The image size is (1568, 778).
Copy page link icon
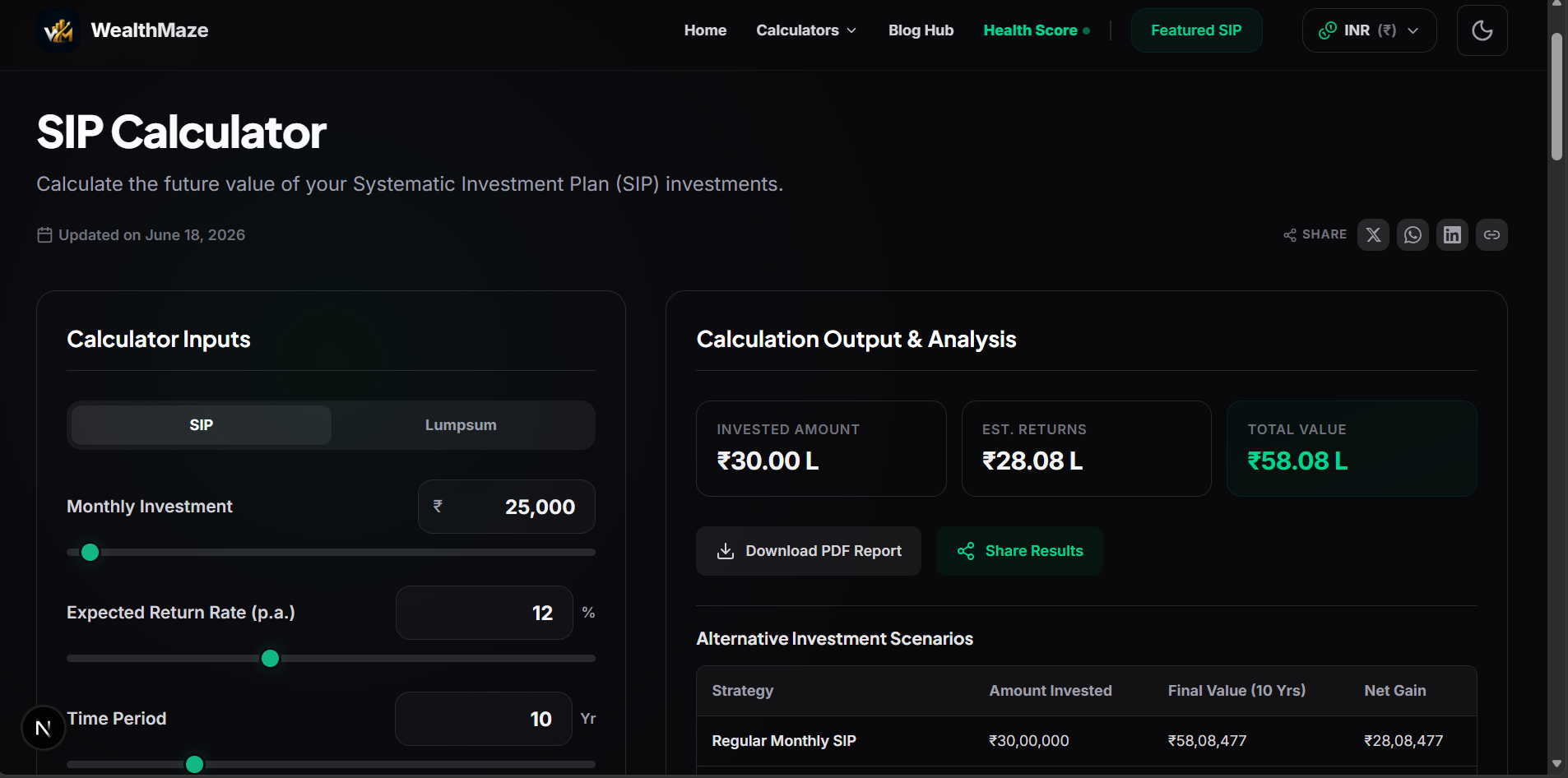coord(1491,235)
